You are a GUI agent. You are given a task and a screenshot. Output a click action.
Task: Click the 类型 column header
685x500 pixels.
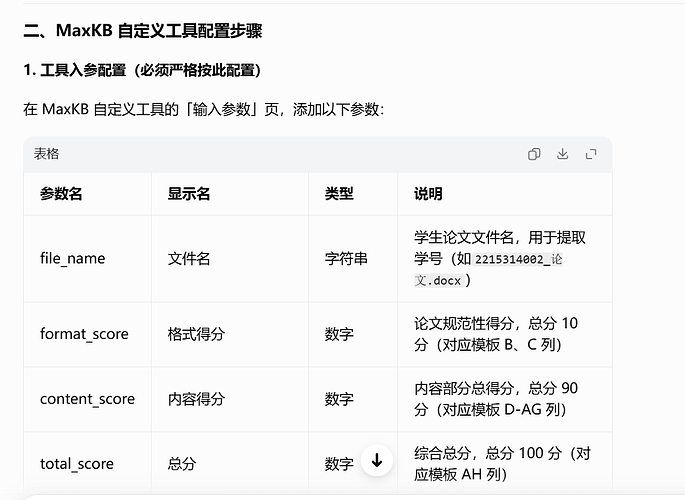(x=339, y=193)
